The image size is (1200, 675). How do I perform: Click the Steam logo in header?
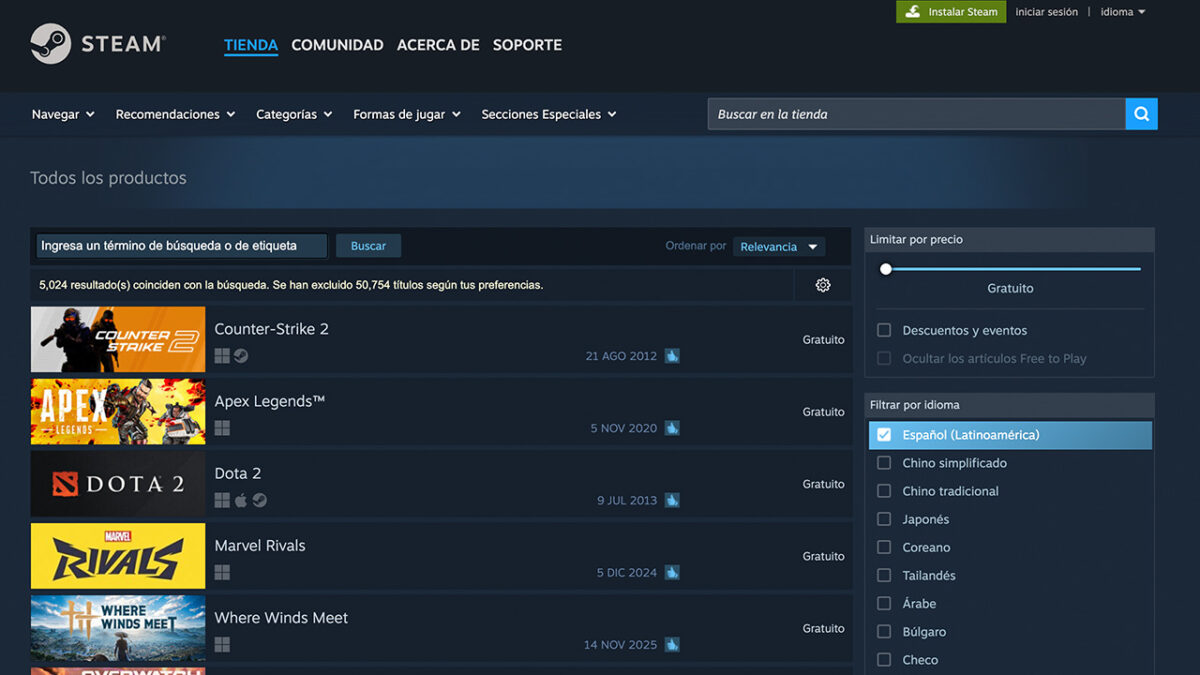pos(97,44)
